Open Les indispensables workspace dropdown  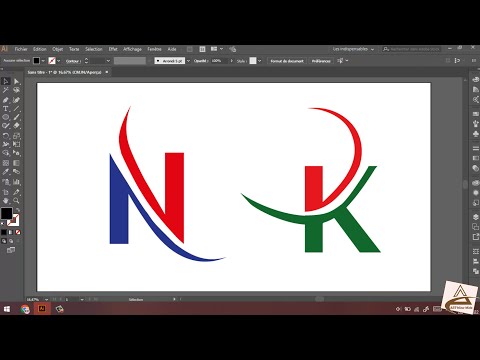coord(353,49)
